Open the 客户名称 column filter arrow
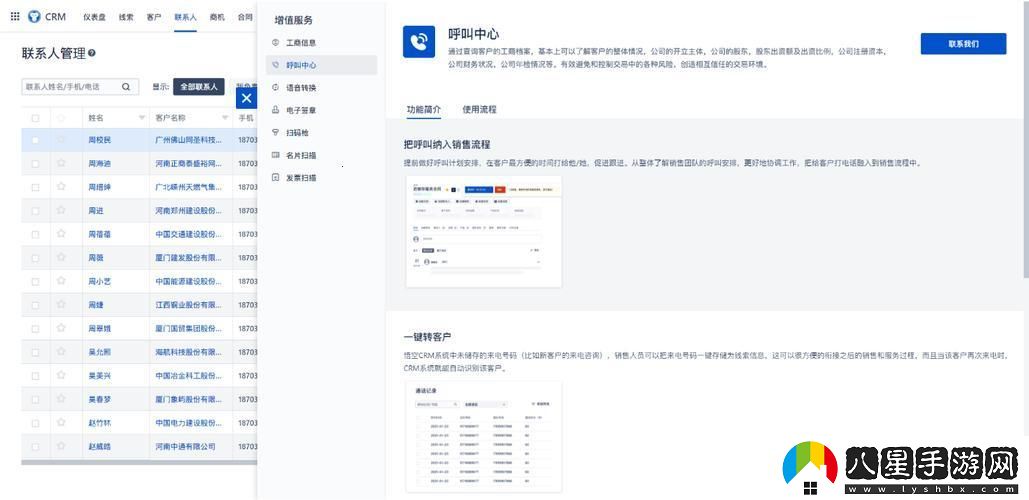 tap(225, 118)
